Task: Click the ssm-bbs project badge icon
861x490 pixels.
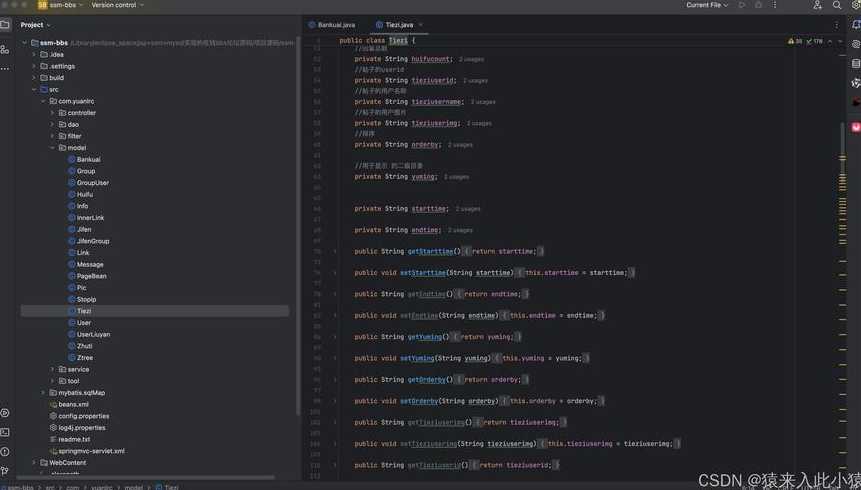Action: [42, 5]
